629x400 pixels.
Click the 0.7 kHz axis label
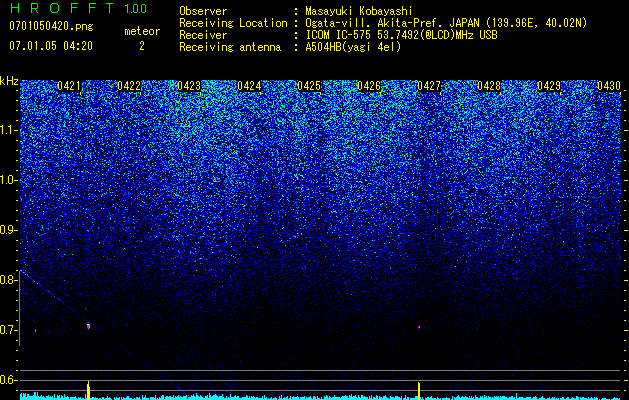8,330
